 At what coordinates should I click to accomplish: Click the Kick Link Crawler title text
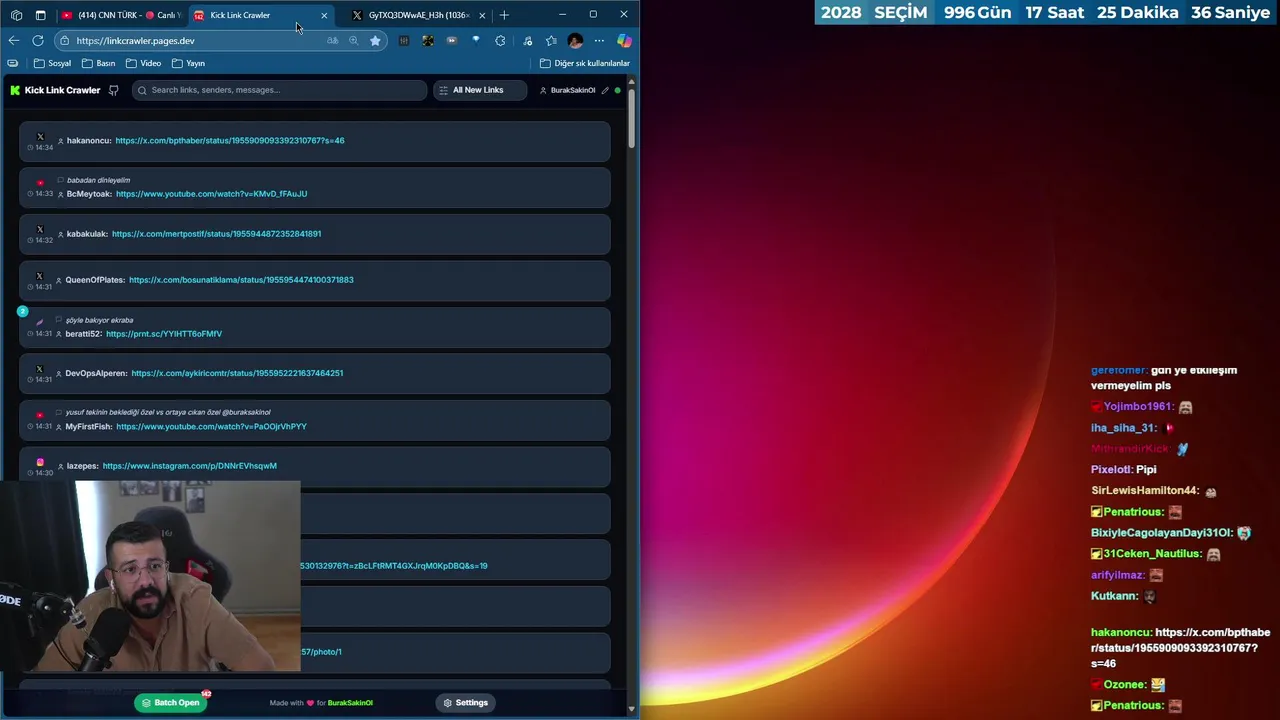pos(62,90)
